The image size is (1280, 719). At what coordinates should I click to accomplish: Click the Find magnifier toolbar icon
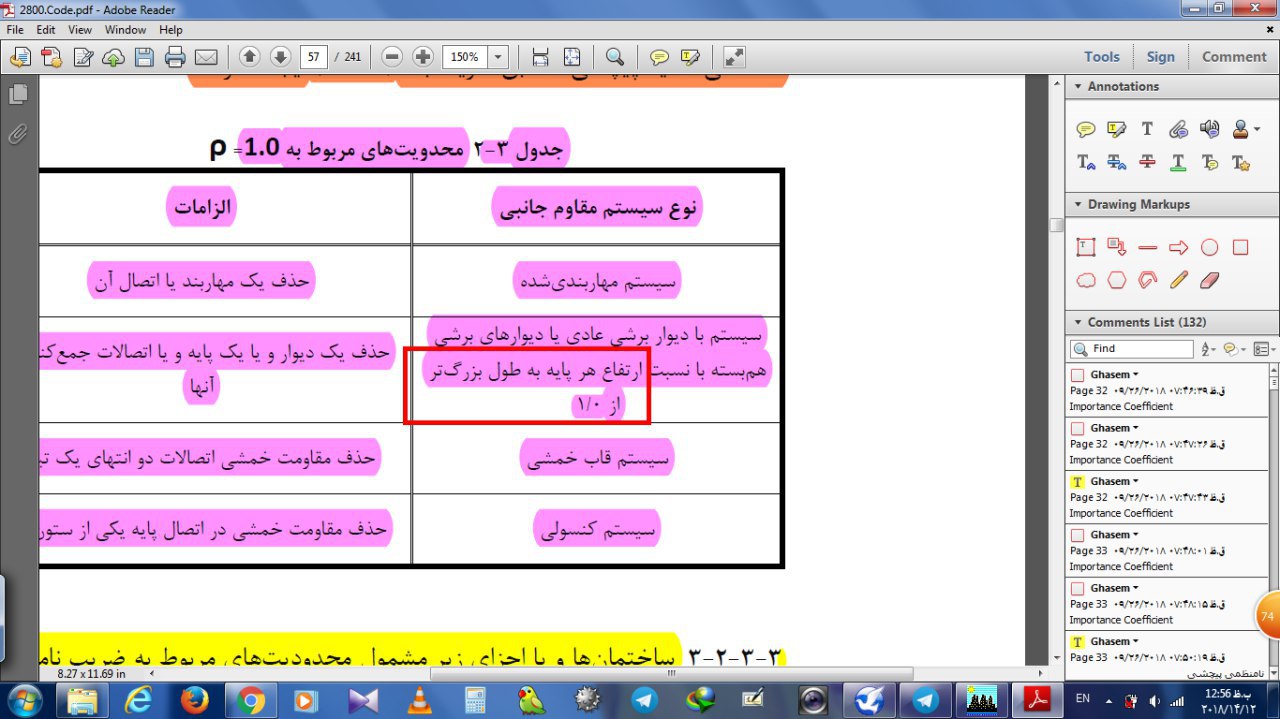click(615, 57)
